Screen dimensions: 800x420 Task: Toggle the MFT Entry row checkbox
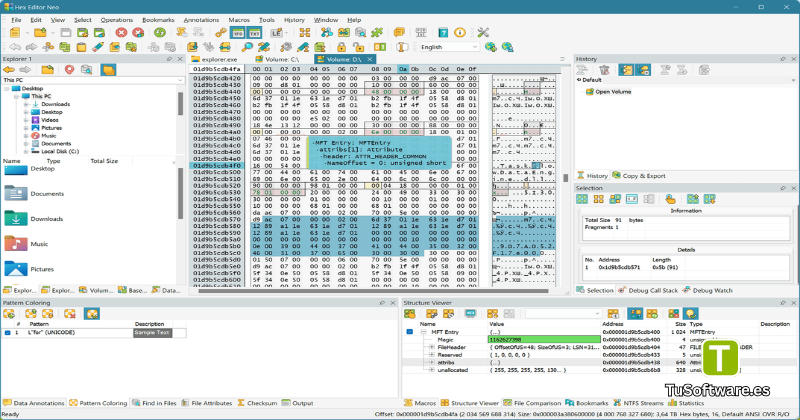tap(410, 332)
